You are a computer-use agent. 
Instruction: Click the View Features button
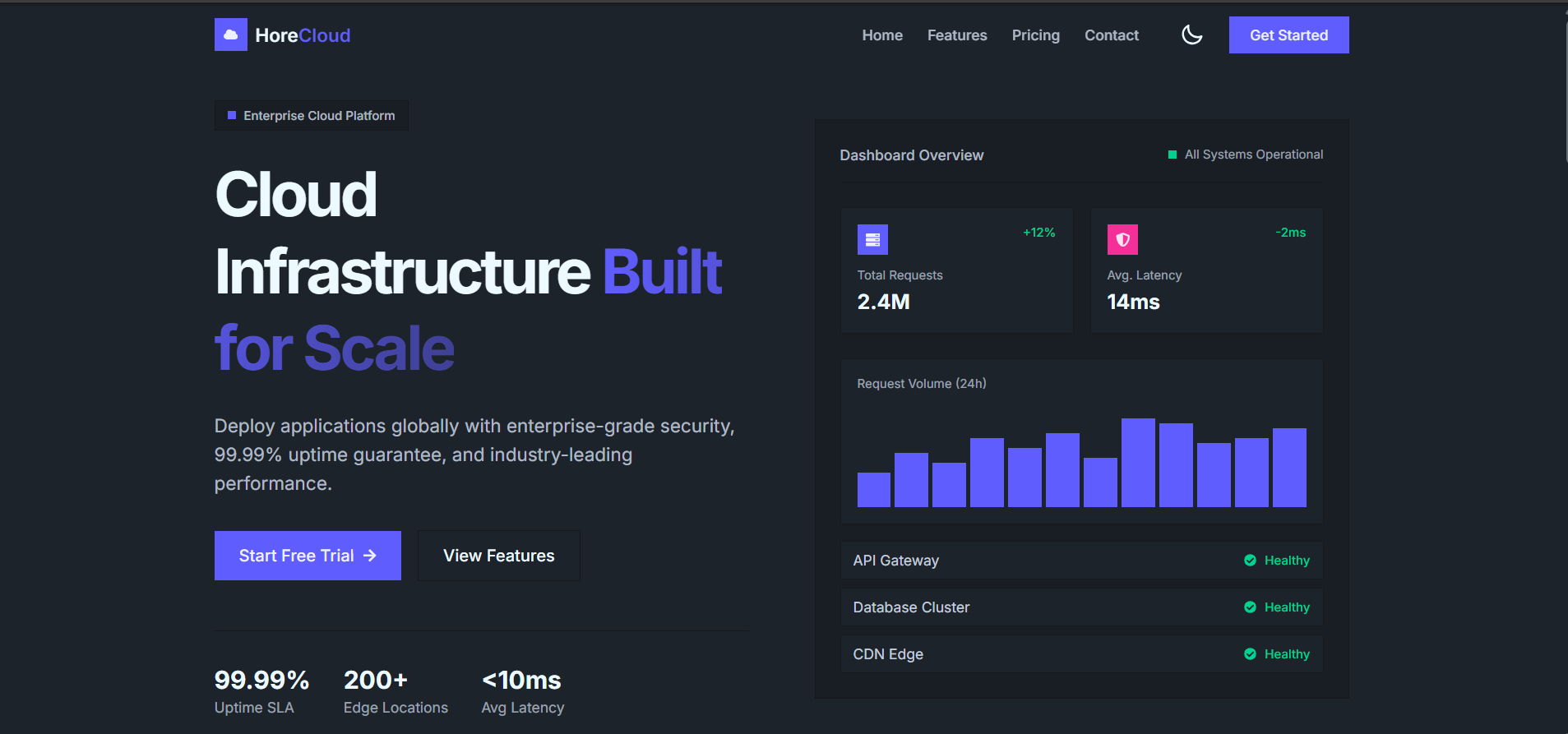pyautogui.click(x=498, y=556)
